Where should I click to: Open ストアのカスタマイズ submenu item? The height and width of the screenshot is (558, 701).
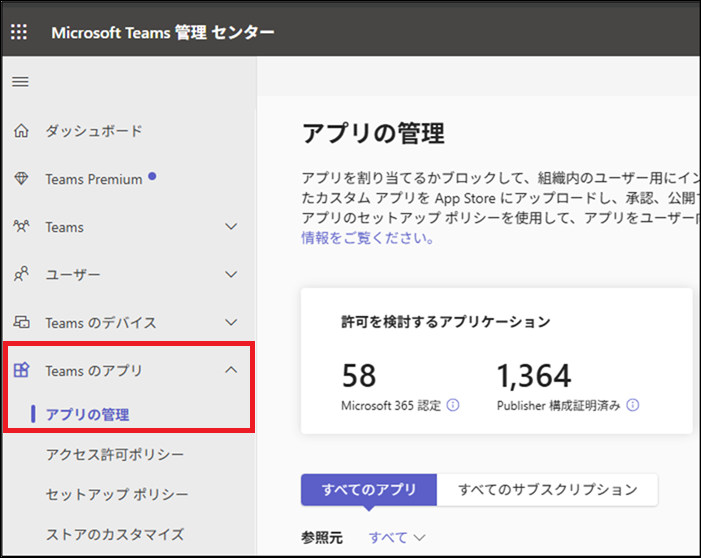(x=115, y=534)
